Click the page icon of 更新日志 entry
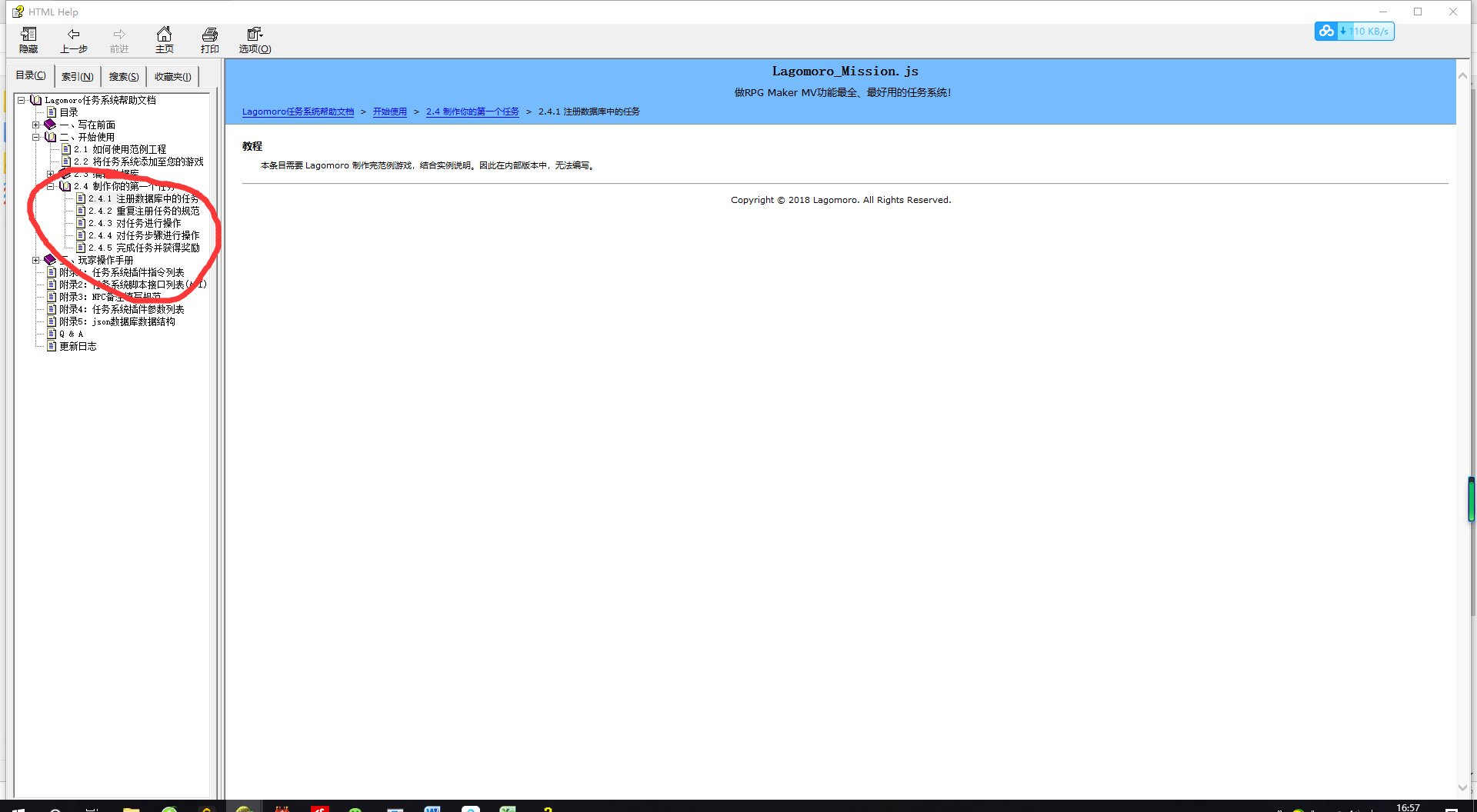 click(52, 346)
